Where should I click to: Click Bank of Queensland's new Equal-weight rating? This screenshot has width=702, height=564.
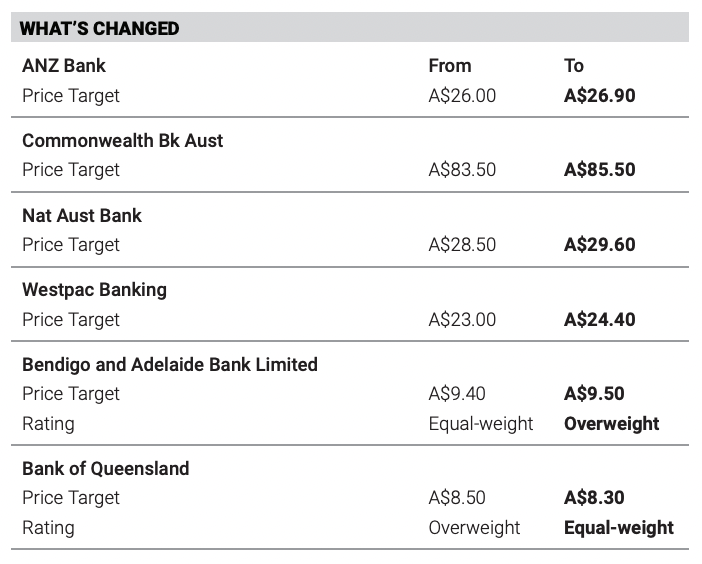pyautogui.click(x=619, y=528)
